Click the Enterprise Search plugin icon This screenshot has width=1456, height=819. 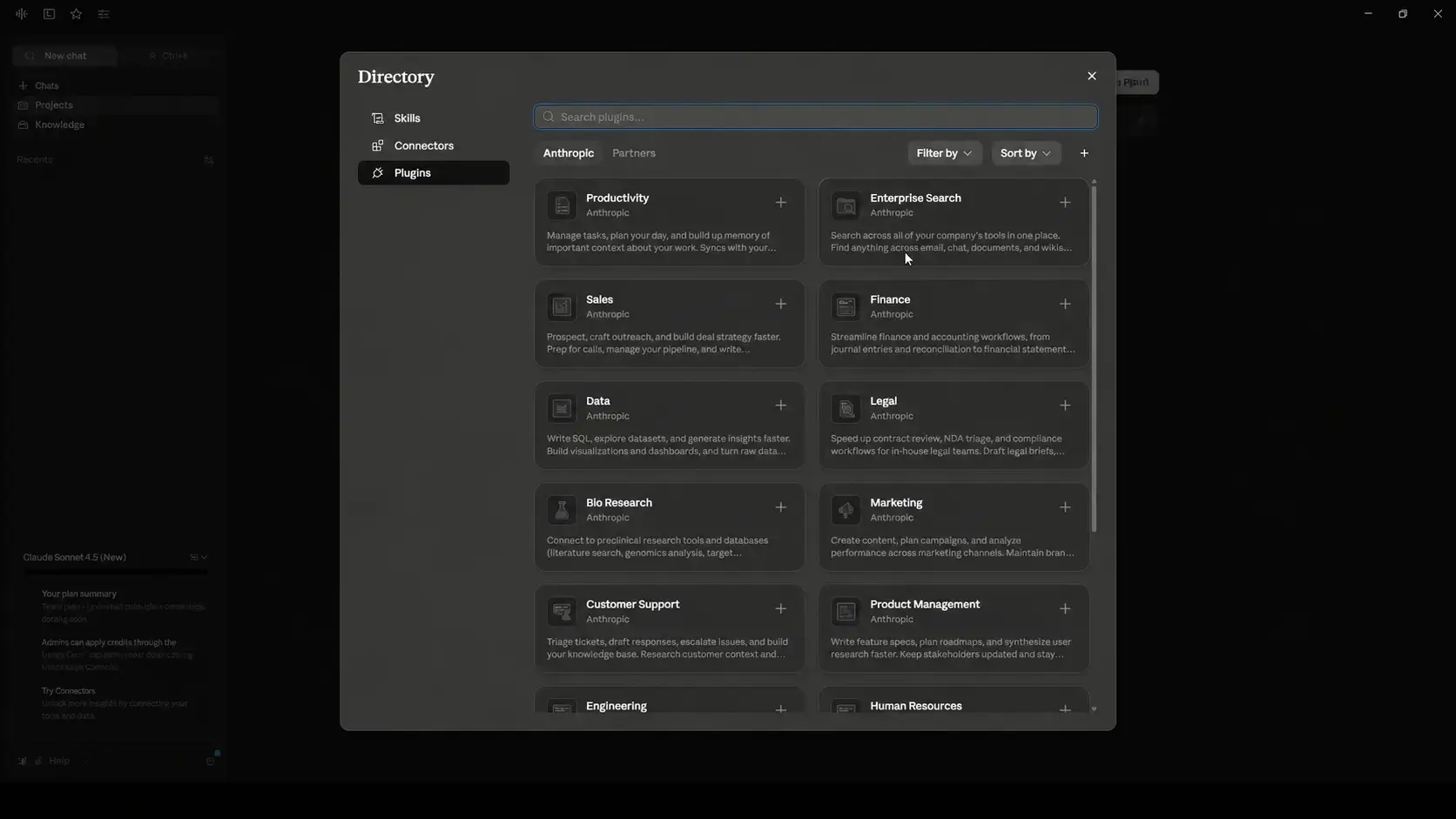pyautogui.click(x=846, y=205)
